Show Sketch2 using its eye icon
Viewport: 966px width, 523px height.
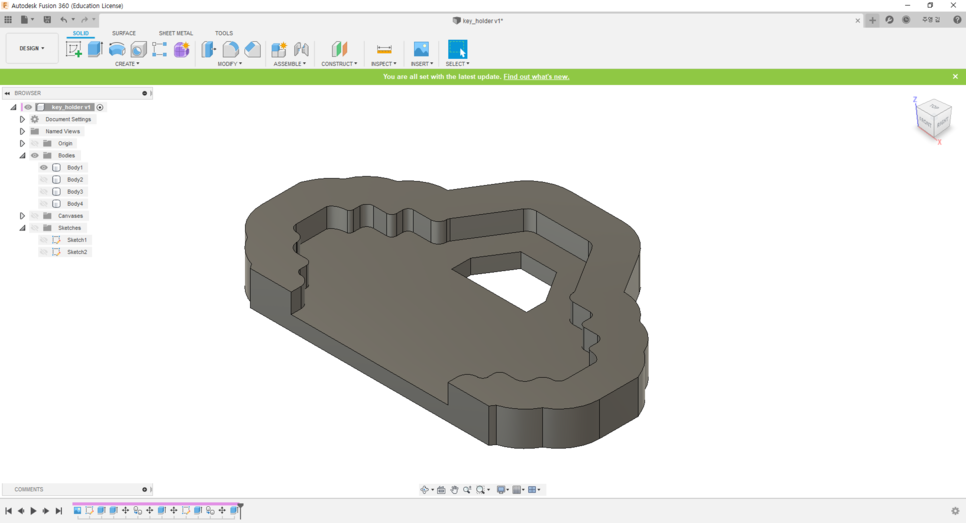44,252
